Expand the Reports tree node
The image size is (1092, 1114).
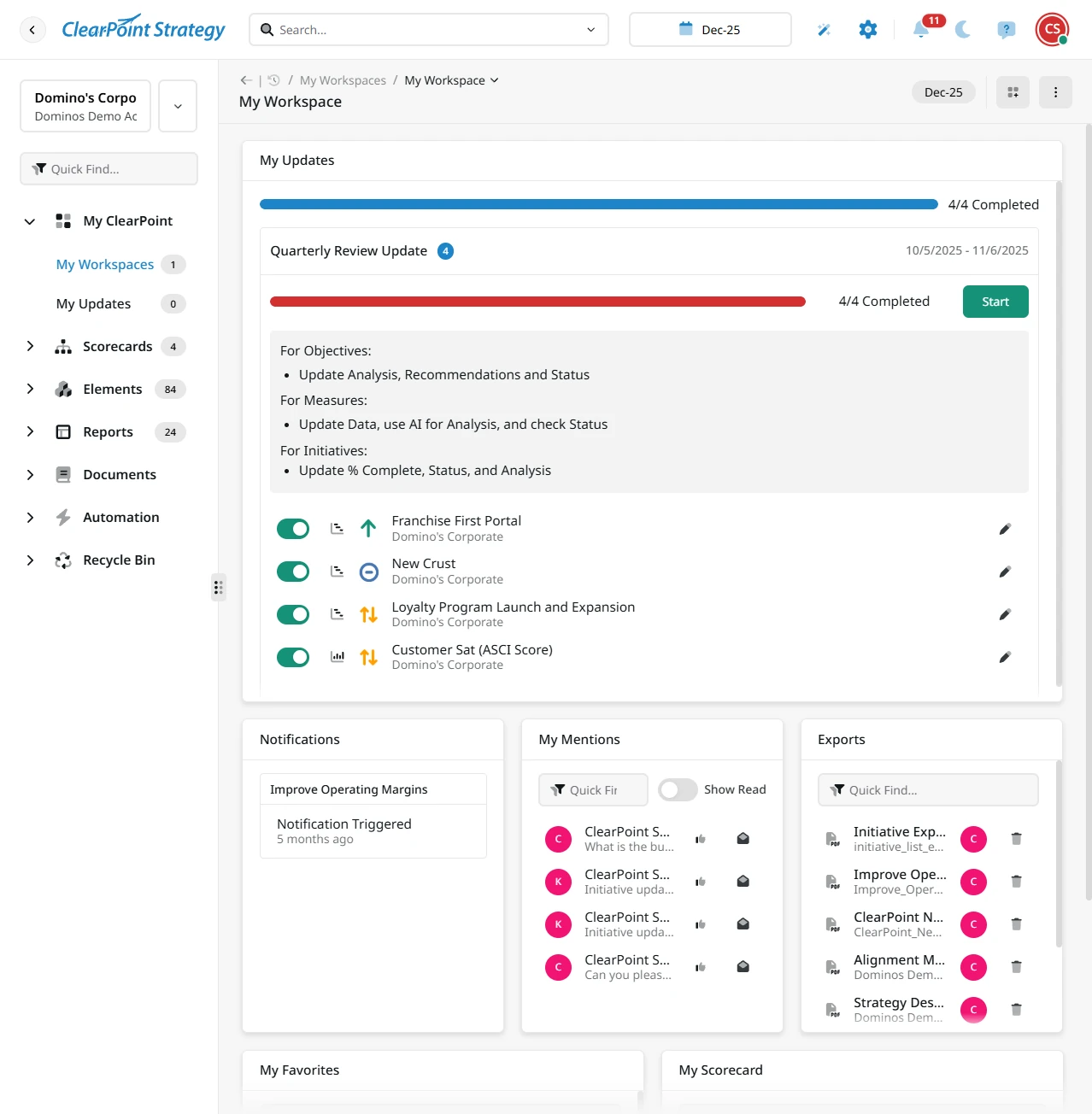coord(30,431)
